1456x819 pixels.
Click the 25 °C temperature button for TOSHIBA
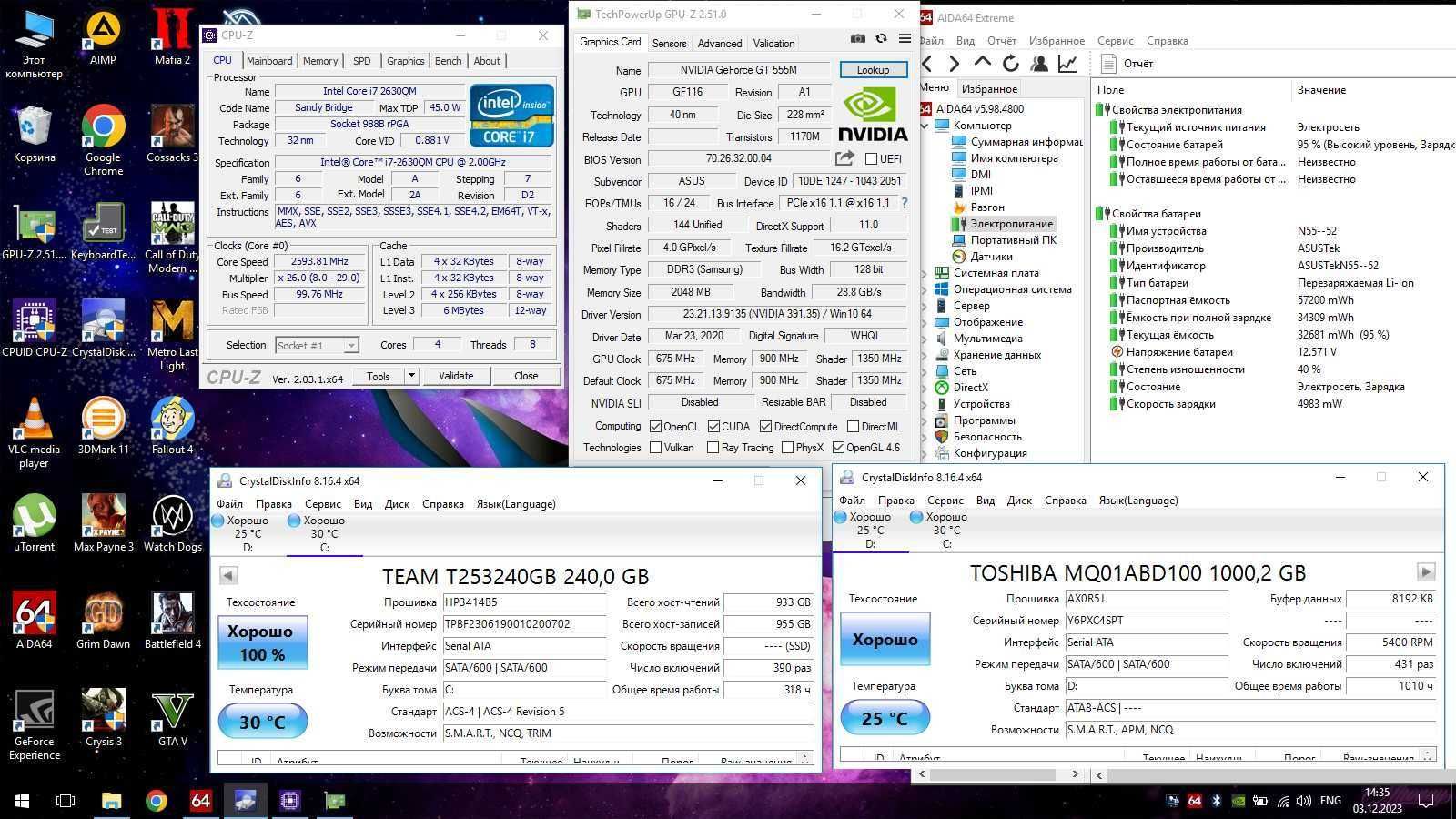[885, 718]
